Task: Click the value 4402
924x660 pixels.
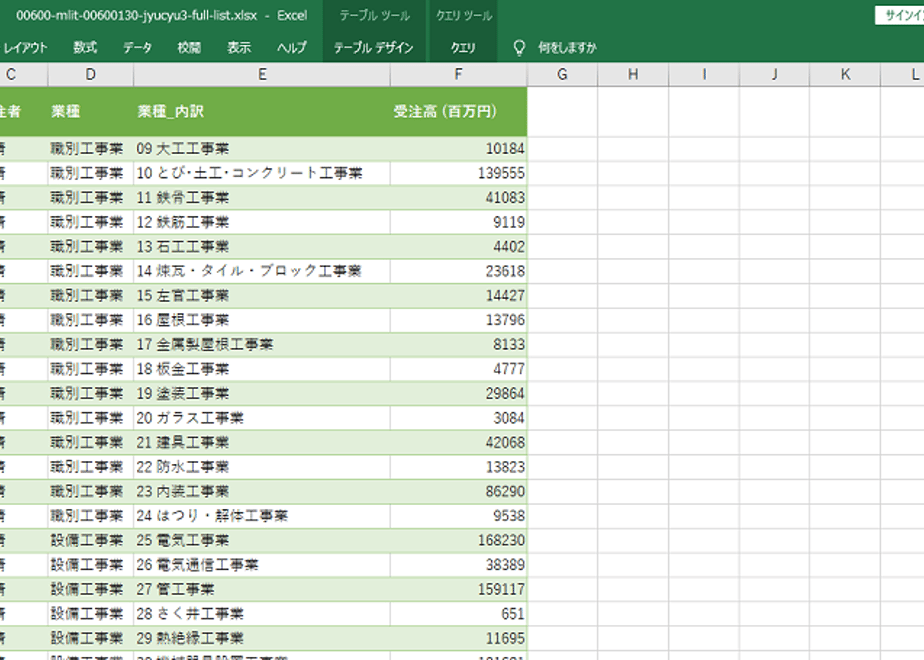Action: pos(509,246)
